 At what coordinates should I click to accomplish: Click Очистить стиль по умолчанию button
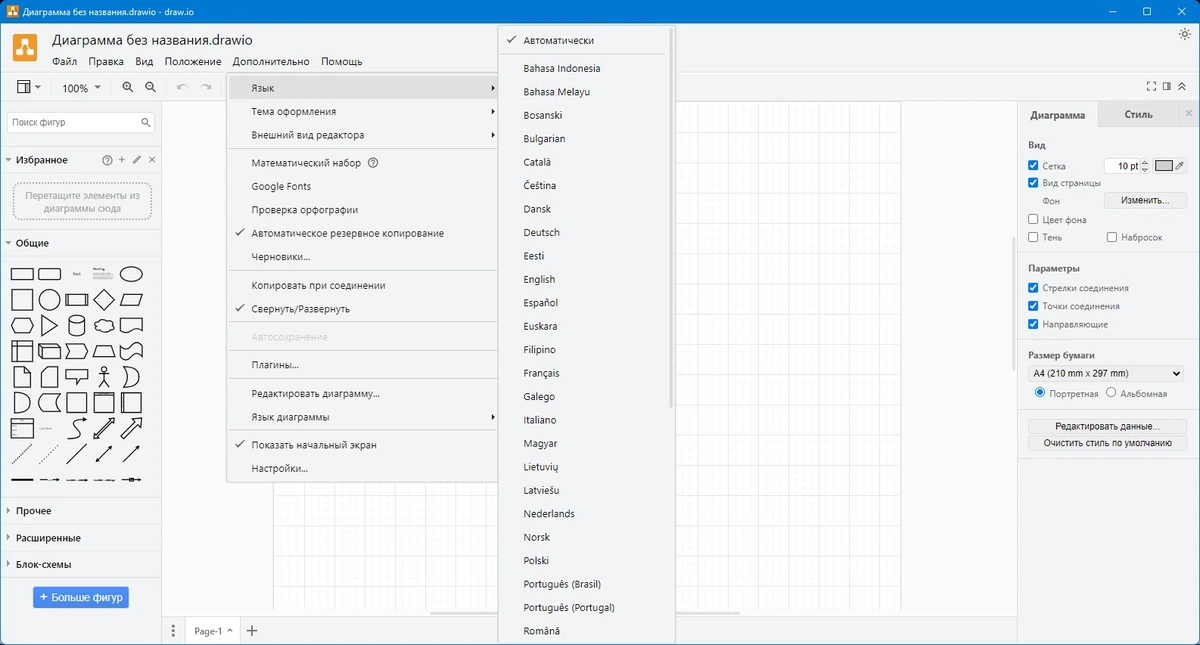(x=1107, y=443)
